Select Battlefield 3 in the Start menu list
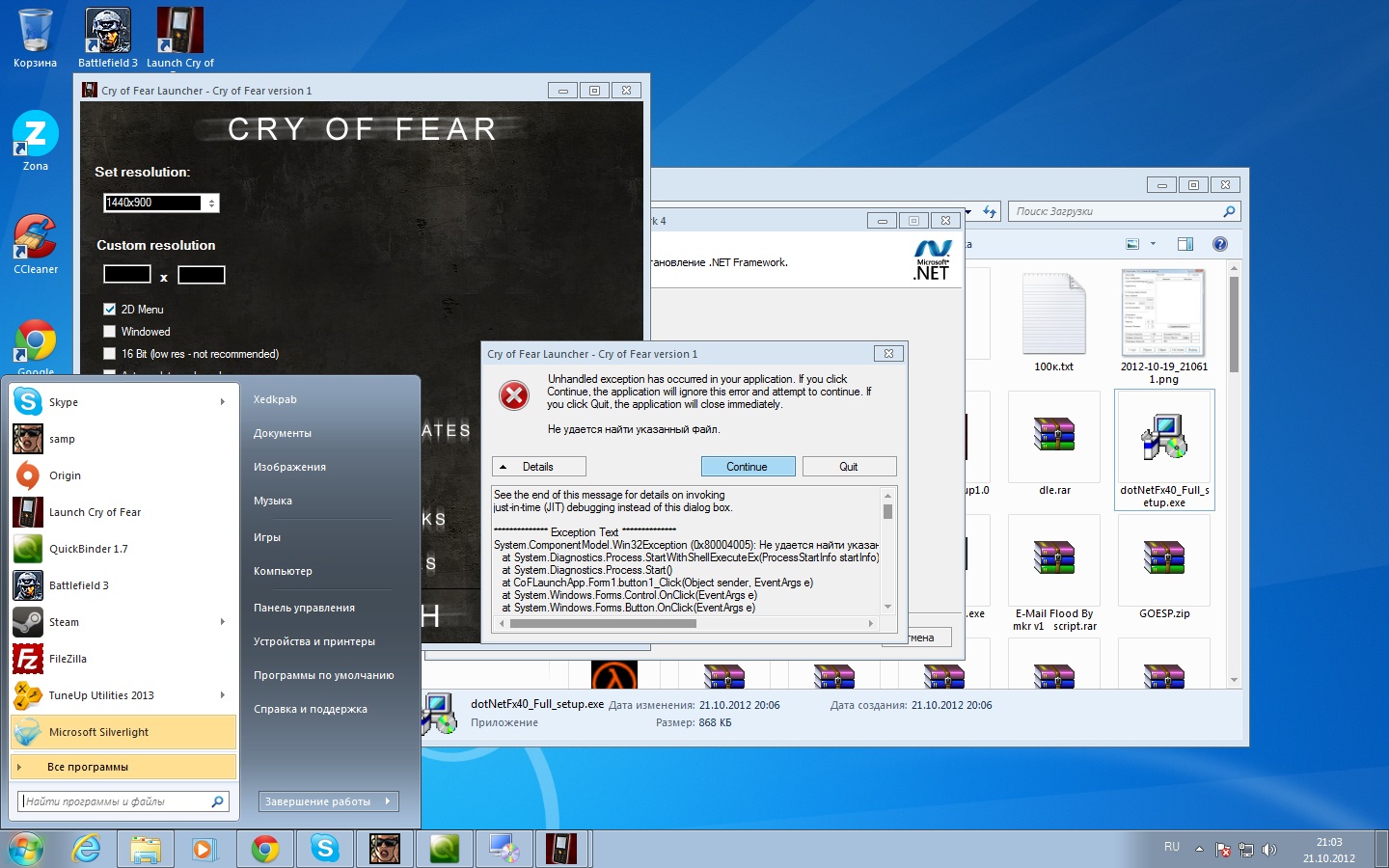The height and width of the screenshot is (868, 1389). click(x=122, y=585)
